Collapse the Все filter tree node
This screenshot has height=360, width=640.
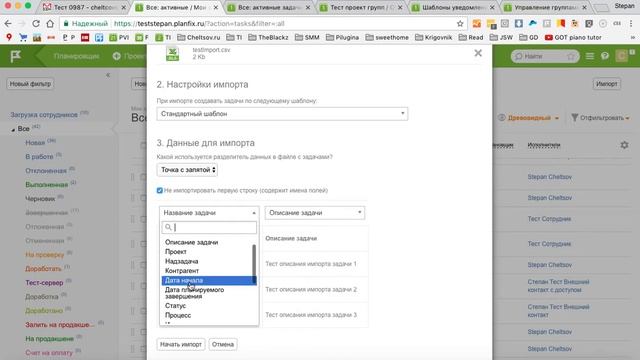click(13, 129)
